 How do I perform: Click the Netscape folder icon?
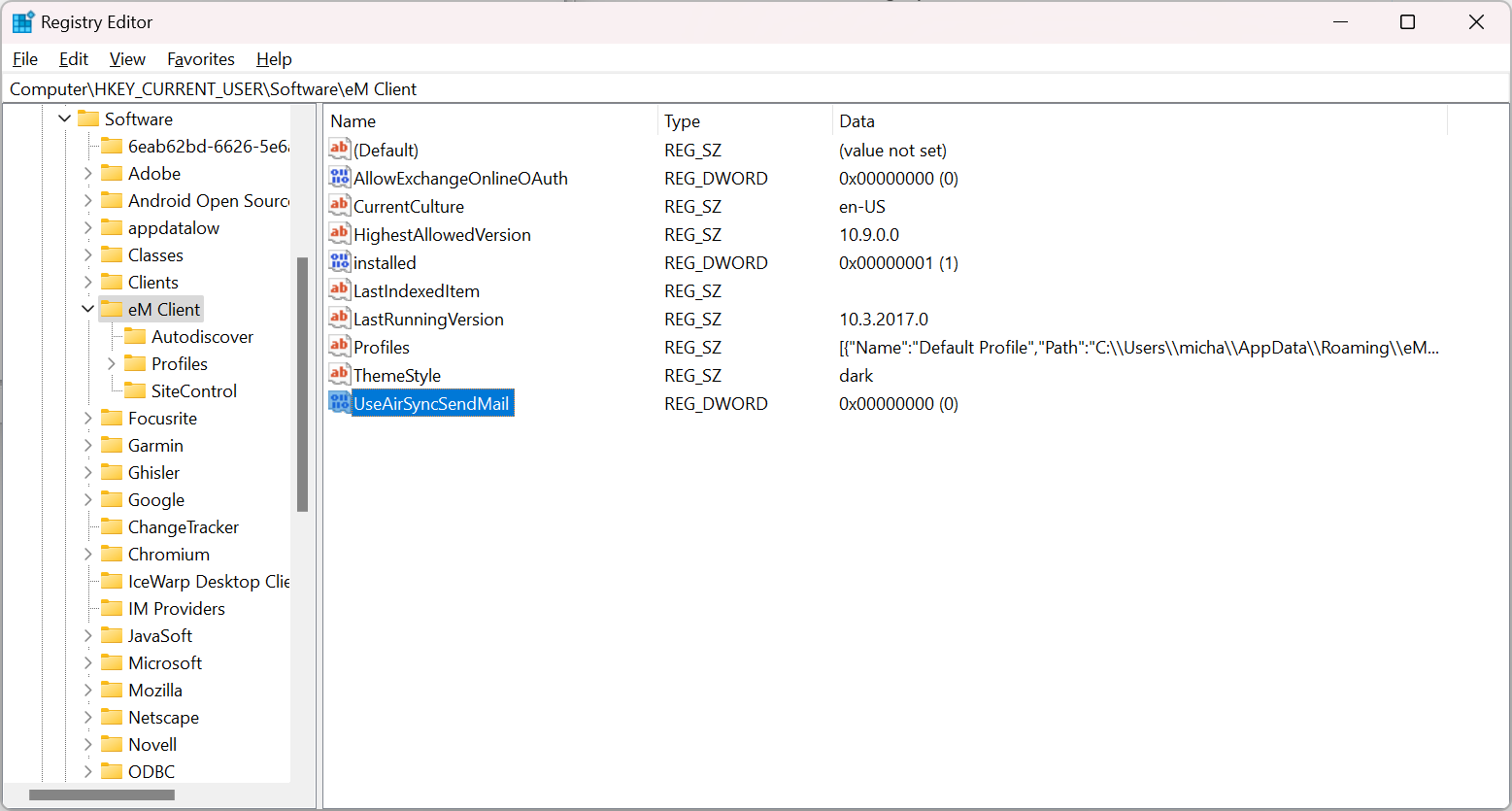click(x=112, y=717)
